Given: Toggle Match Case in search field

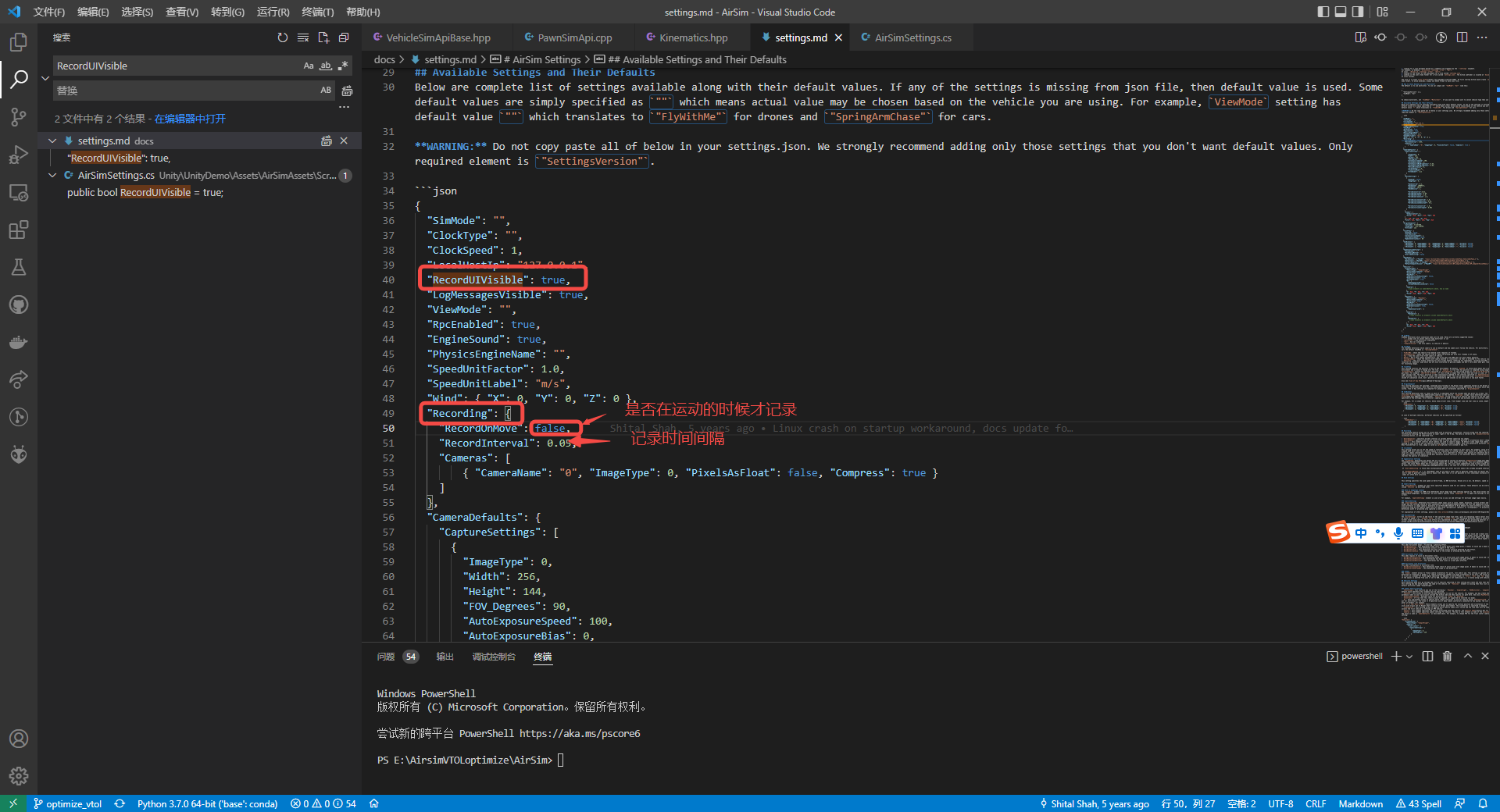Looking at the screenshot, I should [x=309, y=66].
